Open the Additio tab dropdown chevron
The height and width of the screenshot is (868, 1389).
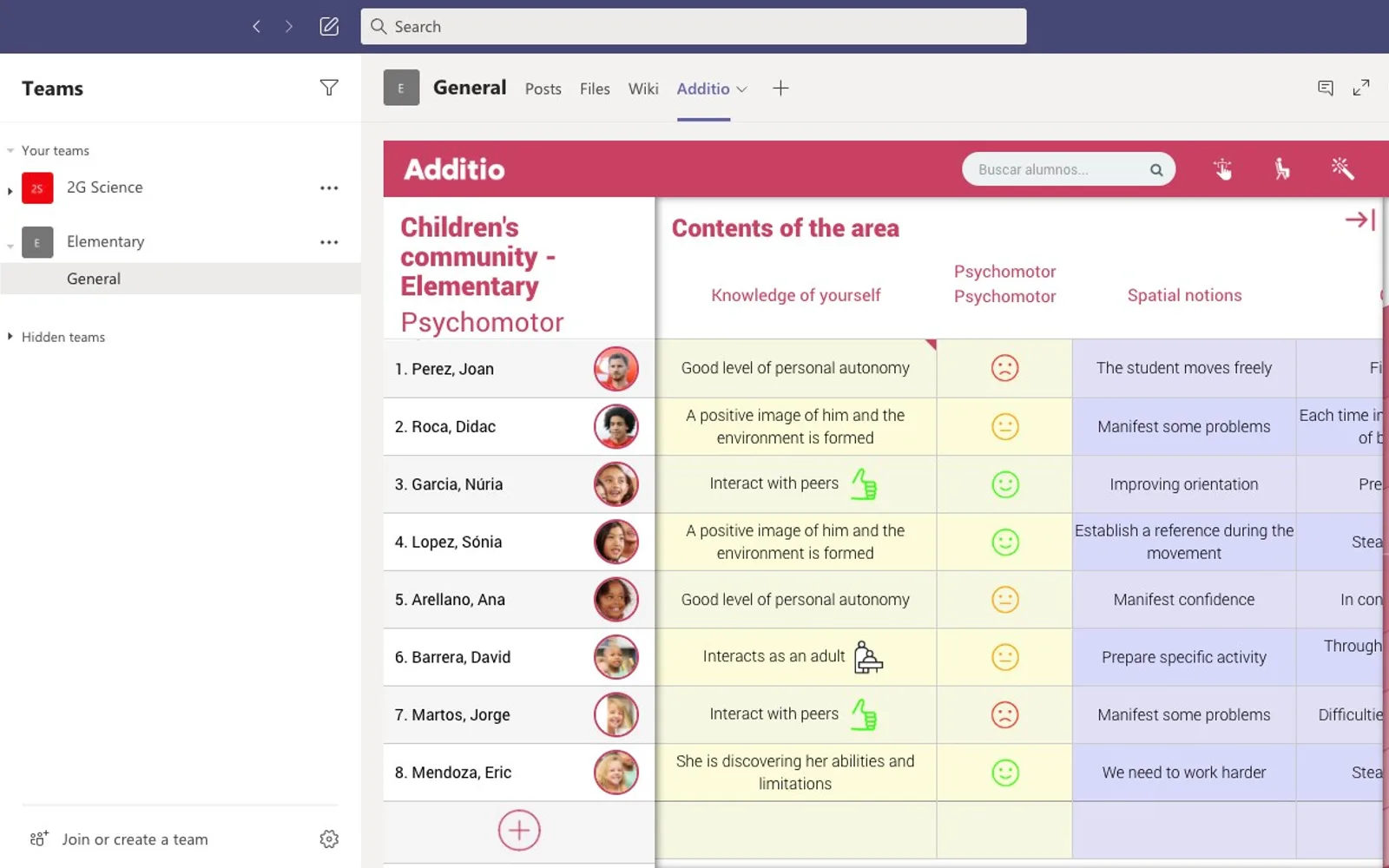click(741, 89)
